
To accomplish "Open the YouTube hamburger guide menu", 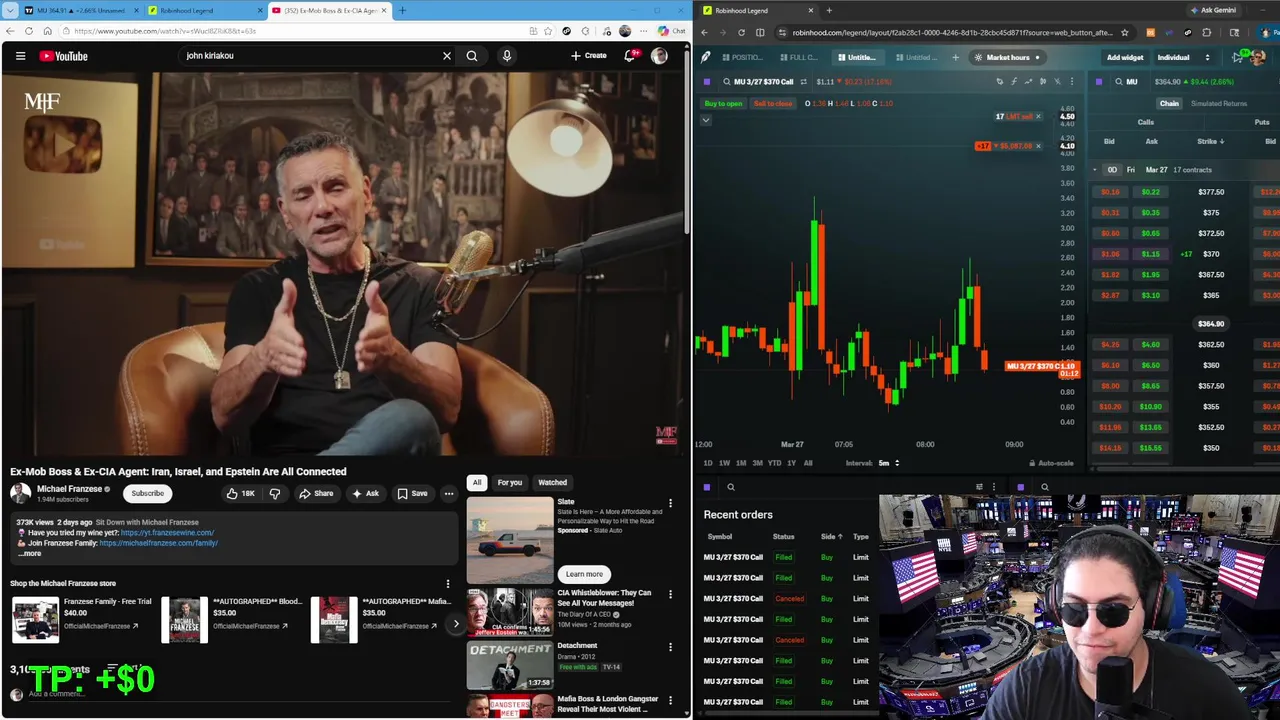I will coord(20,56).
